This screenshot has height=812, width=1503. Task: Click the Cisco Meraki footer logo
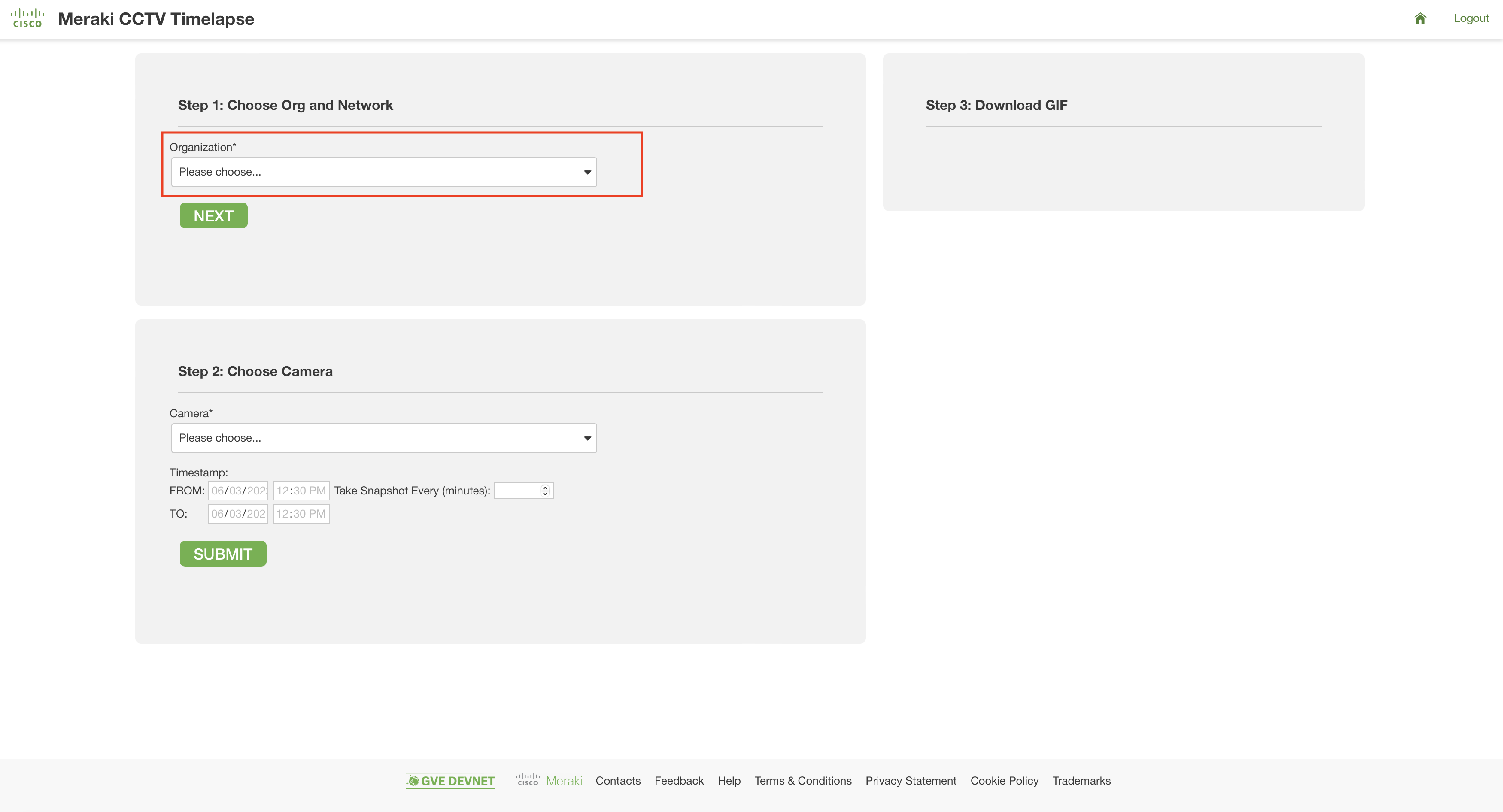pos(549,780)
